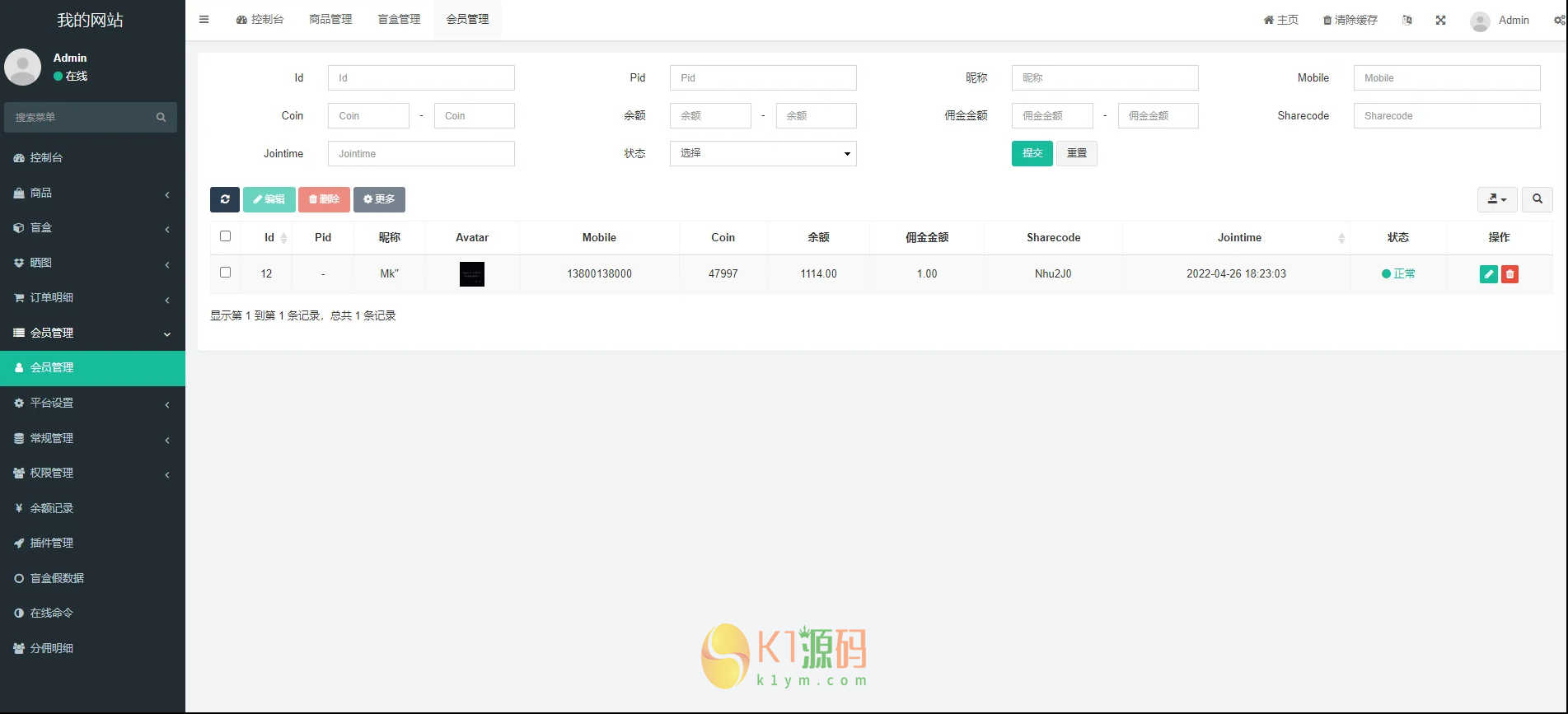Focus the Pid search input field
The height and width of the screenshot is (714, 1568).
coord(763,78)
